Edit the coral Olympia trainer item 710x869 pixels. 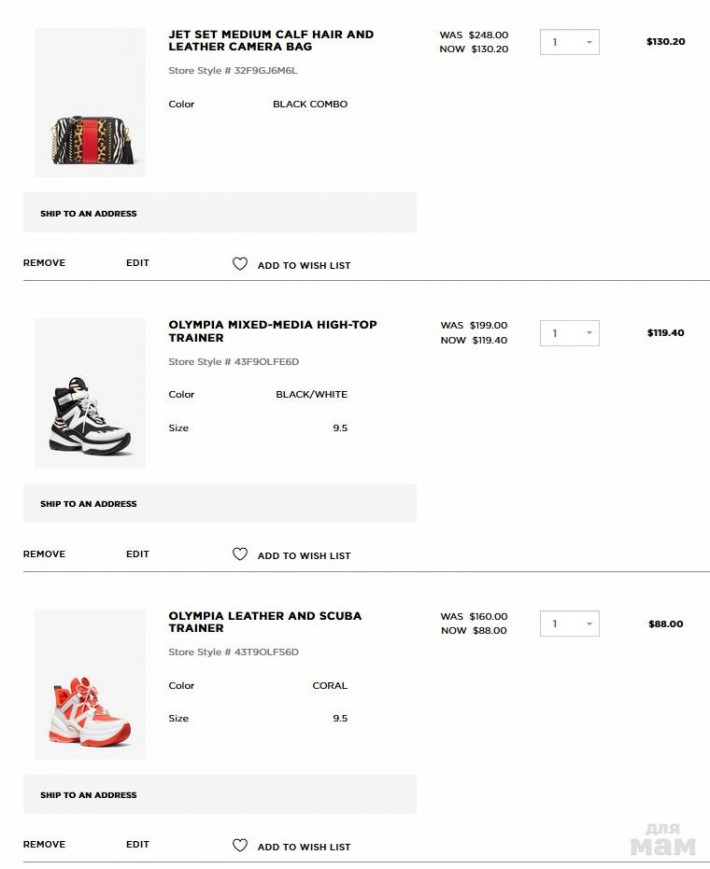click(x=137, y=844)
